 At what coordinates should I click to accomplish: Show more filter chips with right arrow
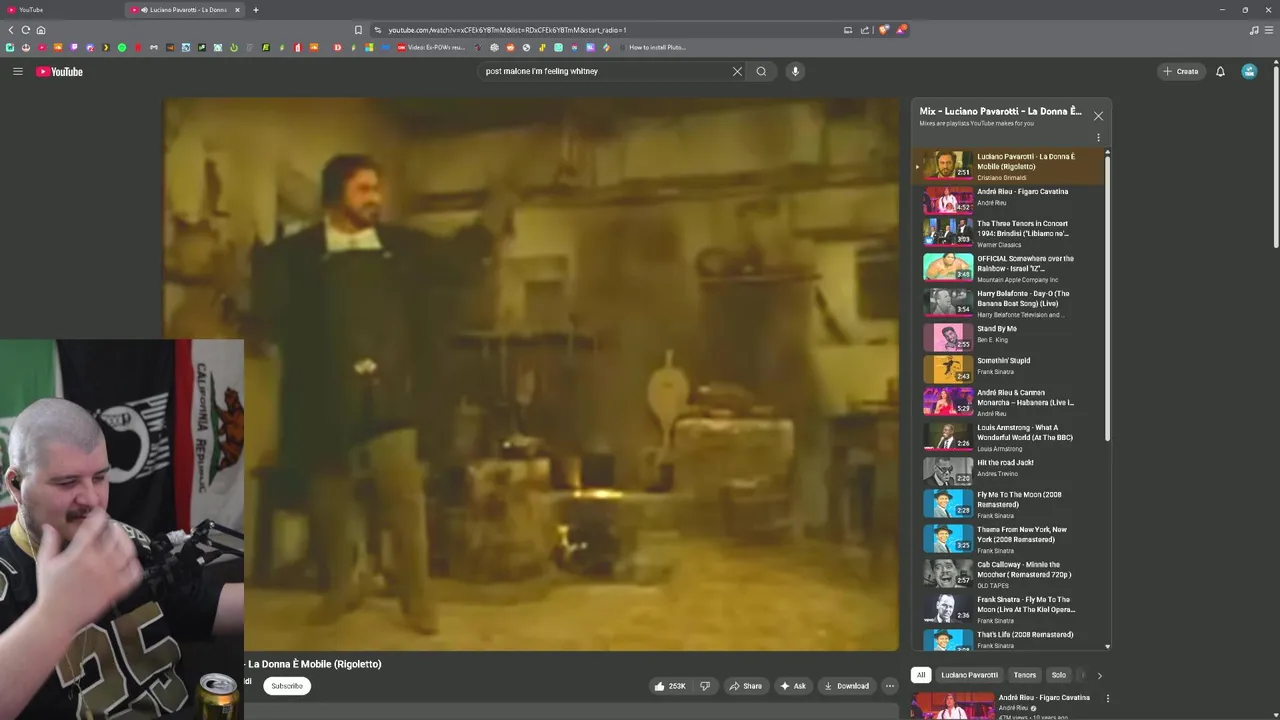pos(1099,675)
